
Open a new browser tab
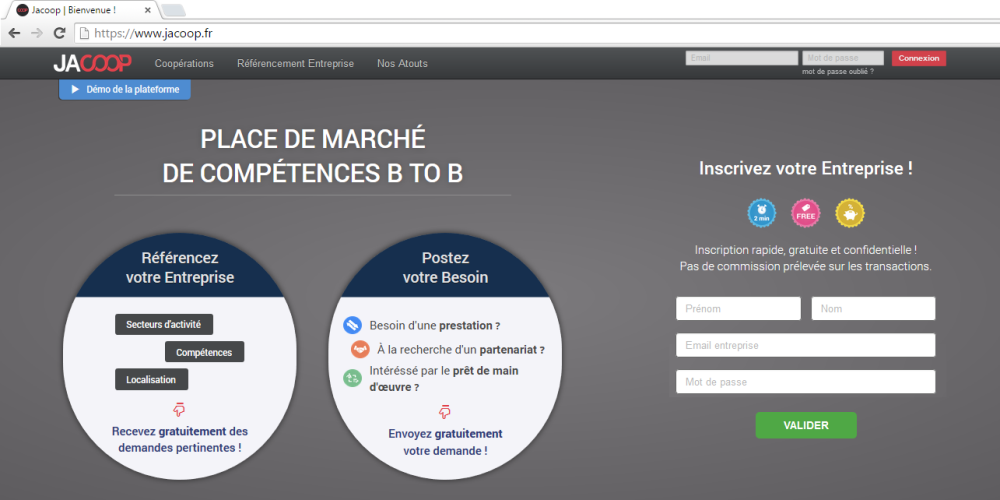173,10
